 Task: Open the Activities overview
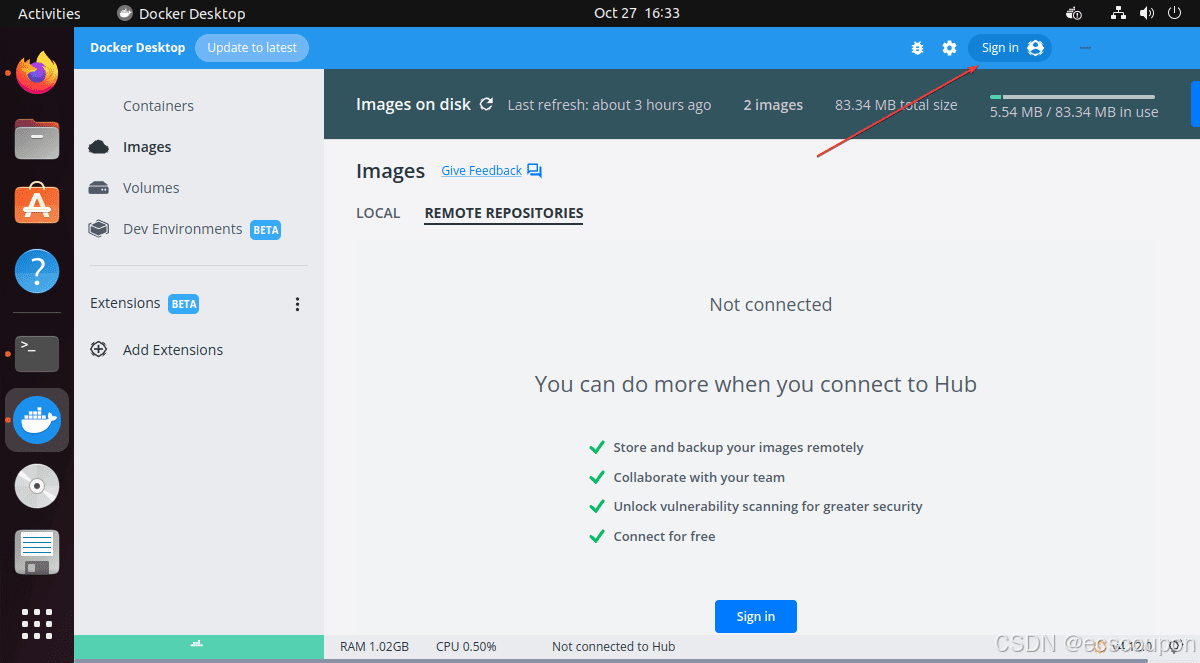[x=49, y=13]
